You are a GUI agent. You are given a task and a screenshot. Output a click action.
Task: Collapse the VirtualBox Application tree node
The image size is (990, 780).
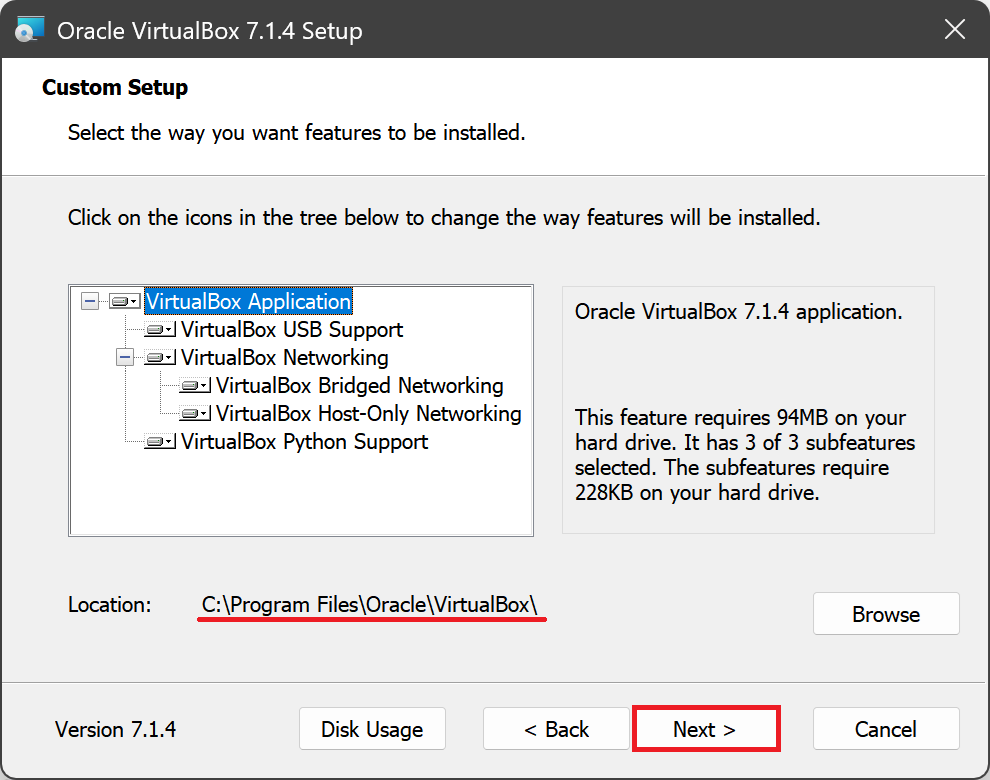(90, 301)
